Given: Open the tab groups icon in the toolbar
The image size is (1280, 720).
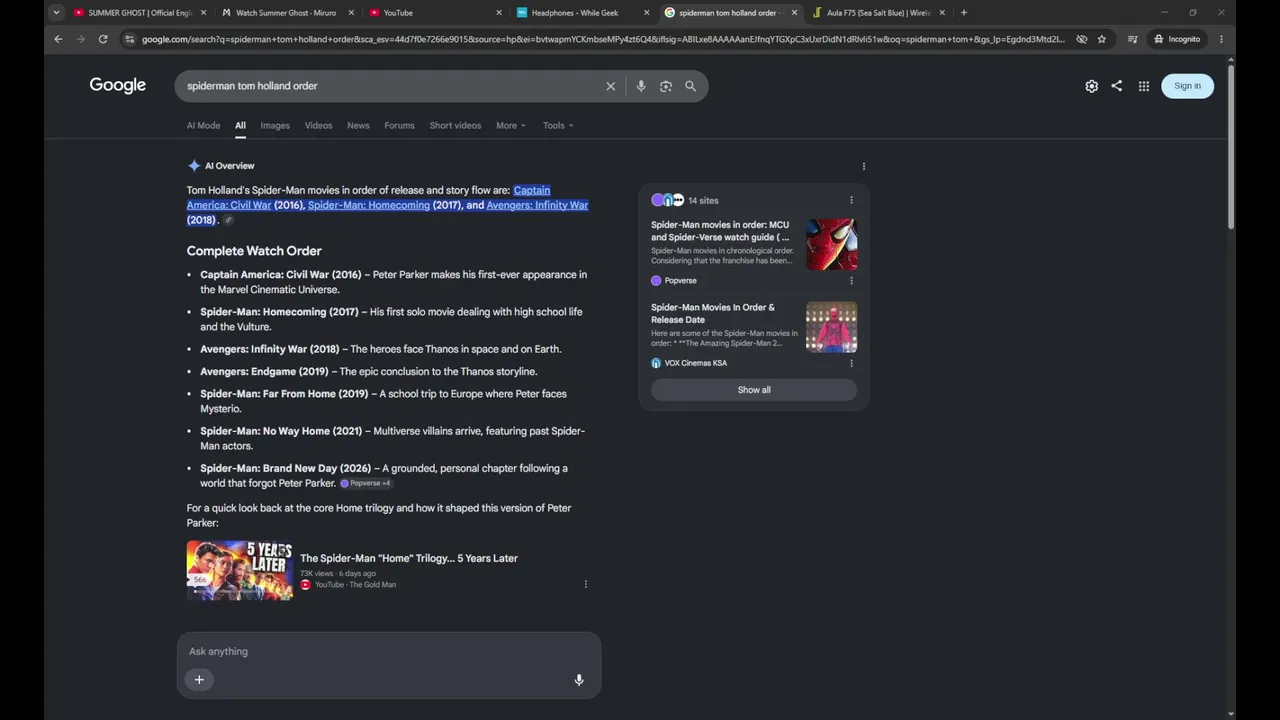Looking at the screenshot, I should pyautogui.click(x=1132, y=39).
